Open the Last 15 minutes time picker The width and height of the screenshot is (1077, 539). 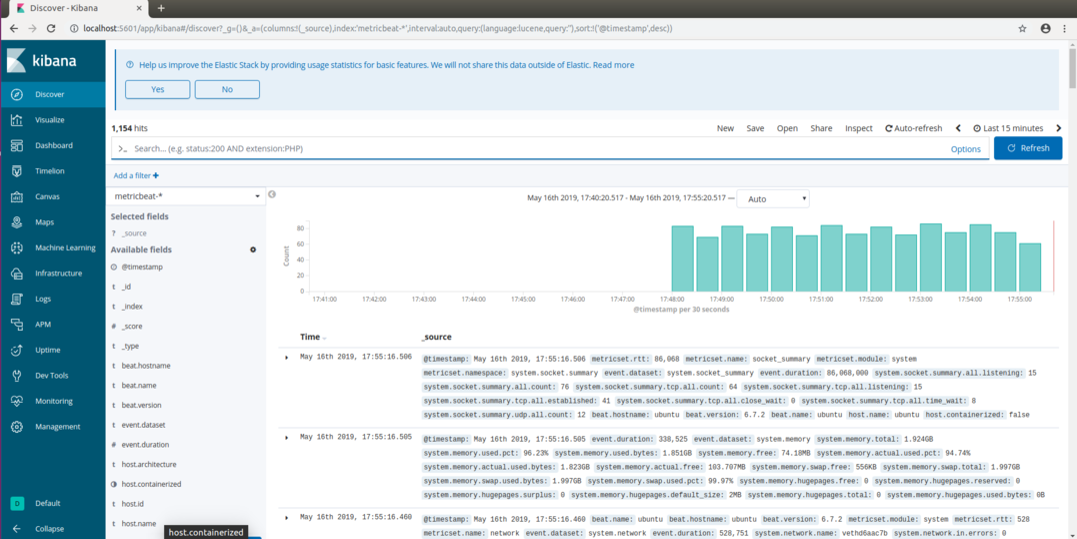point(1008,128)
